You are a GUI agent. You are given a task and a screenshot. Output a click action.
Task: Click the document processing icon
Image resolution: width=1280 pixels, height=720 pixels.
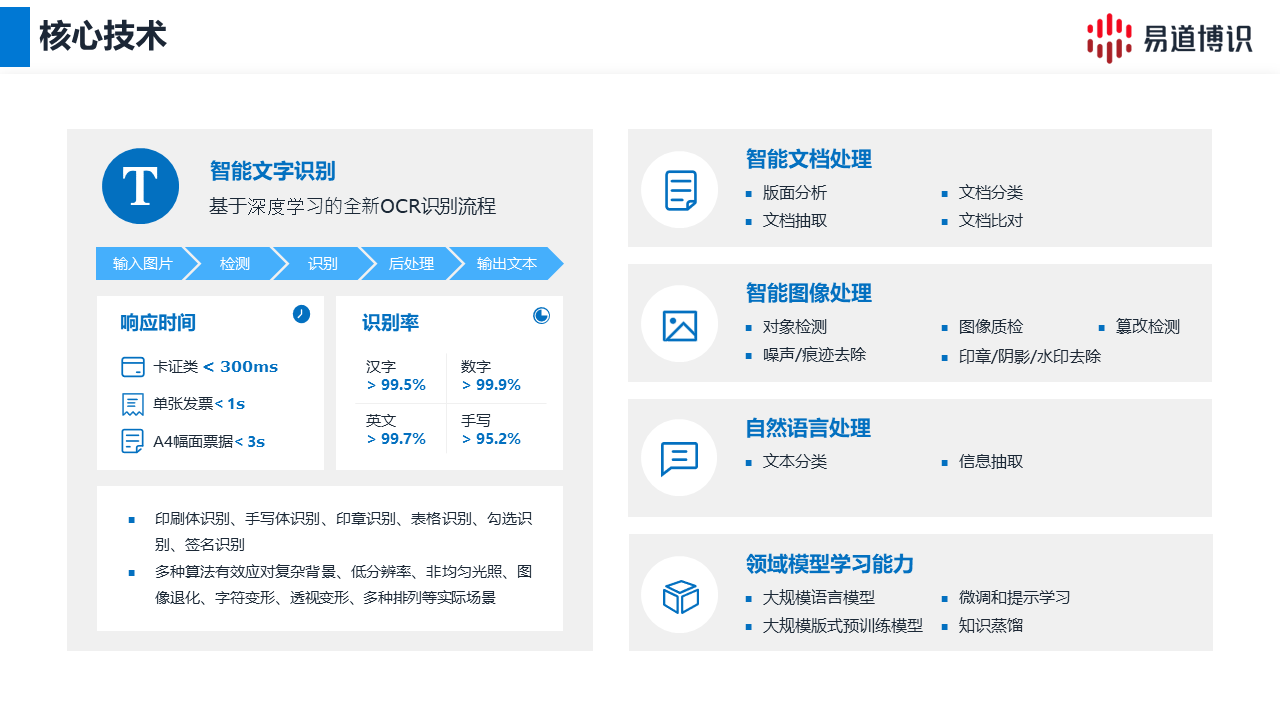(680, 190)
